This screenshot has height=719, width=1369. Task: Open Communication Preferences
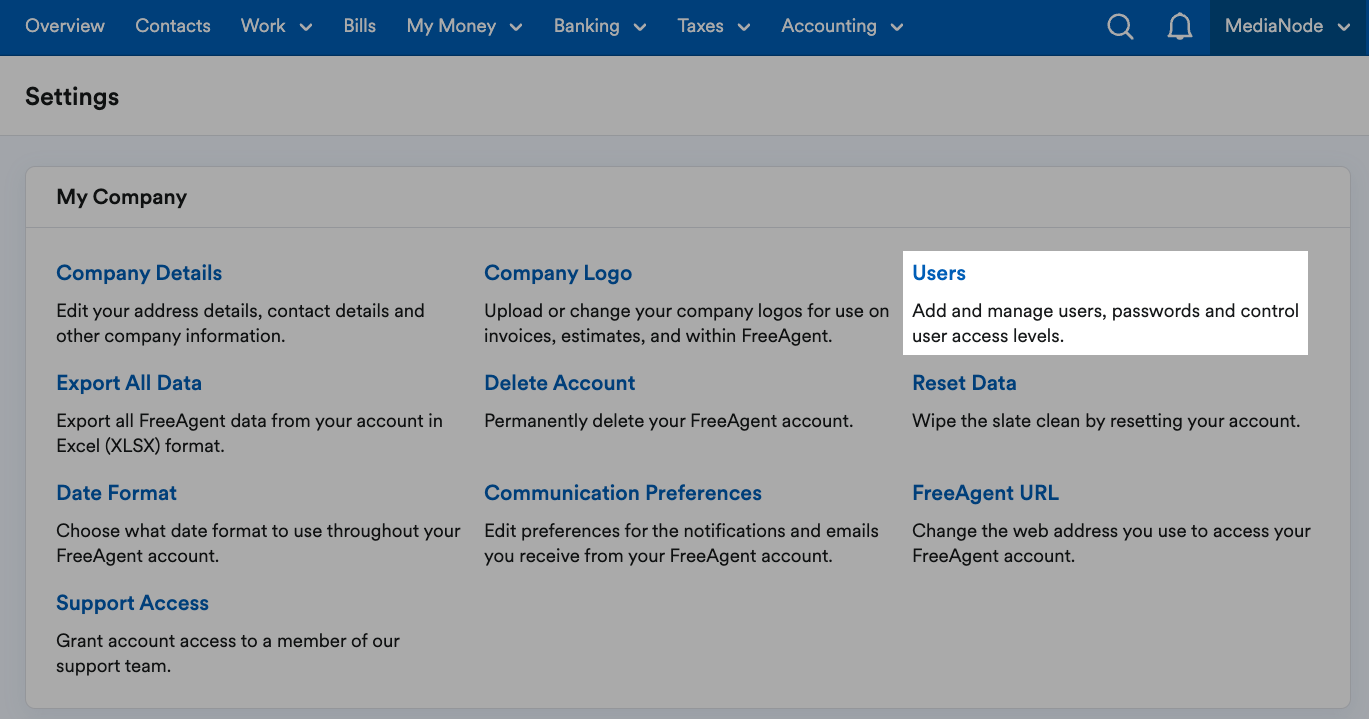point(622,492)
